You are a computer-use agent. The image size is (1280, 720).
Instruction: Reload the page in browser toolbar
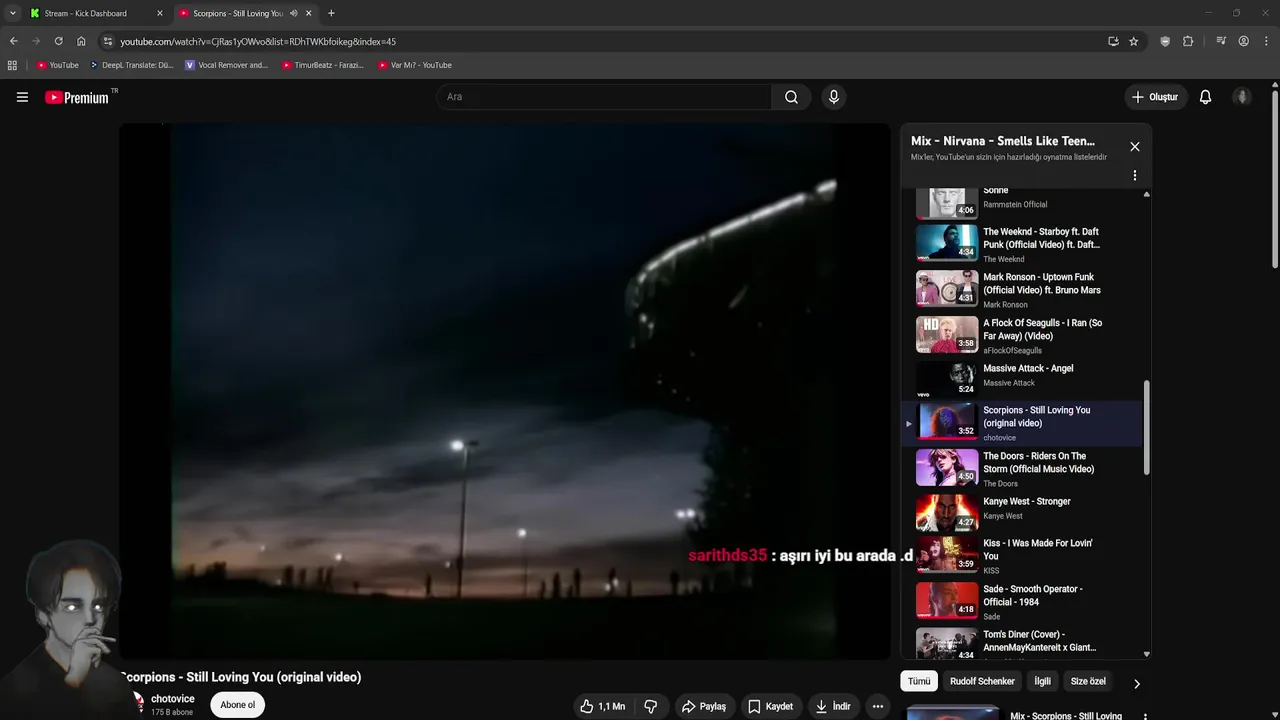coord(58,41)
